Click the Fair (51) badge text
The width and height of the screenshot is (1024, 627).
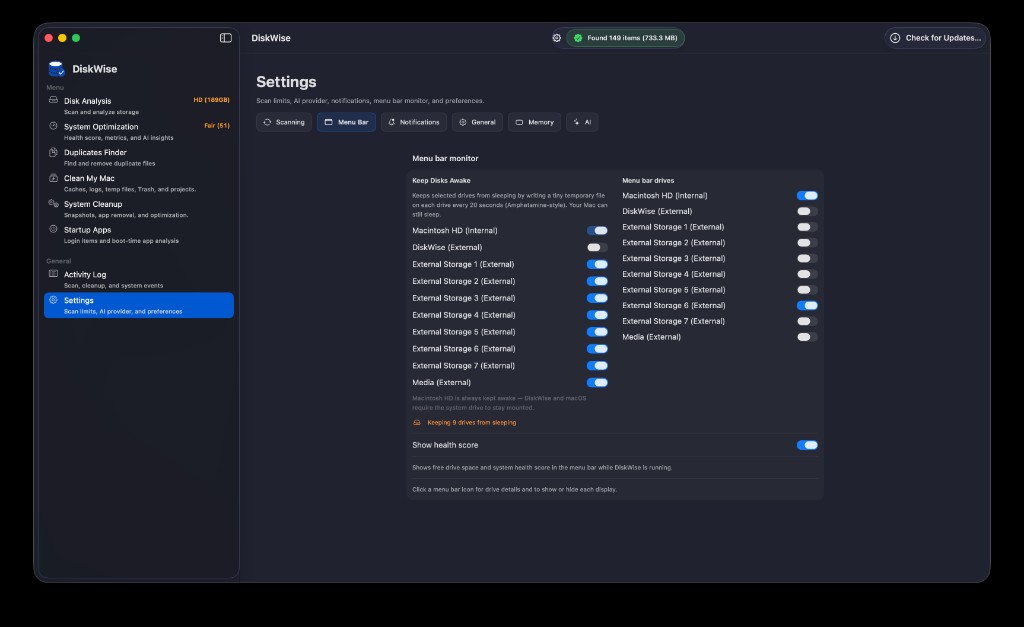tap(217, 125)
